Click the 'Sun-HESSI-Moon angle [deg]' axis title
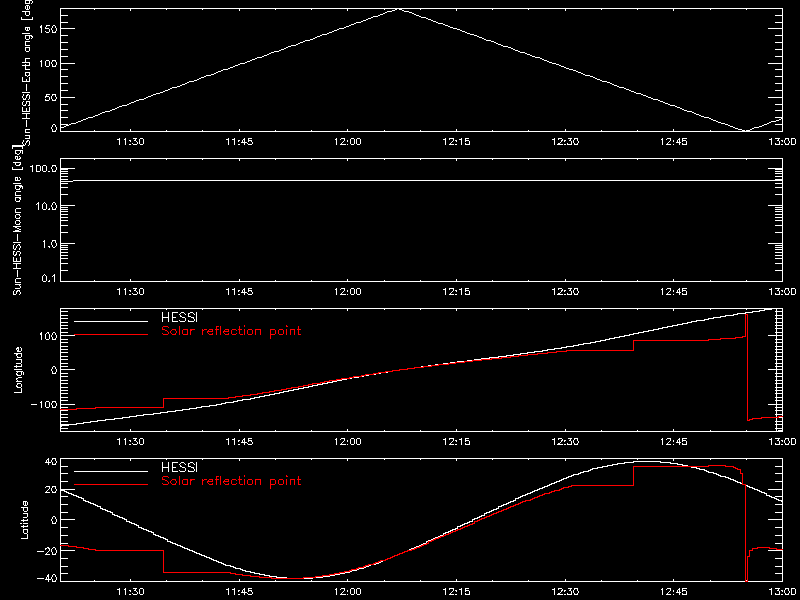 [18, 221]
